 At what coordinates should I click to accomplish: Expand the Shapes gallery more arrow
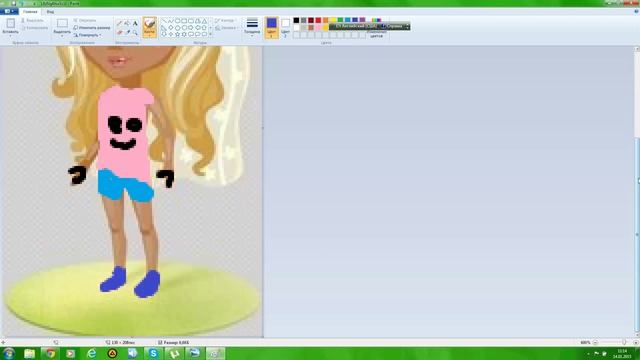tap(211, 34)
